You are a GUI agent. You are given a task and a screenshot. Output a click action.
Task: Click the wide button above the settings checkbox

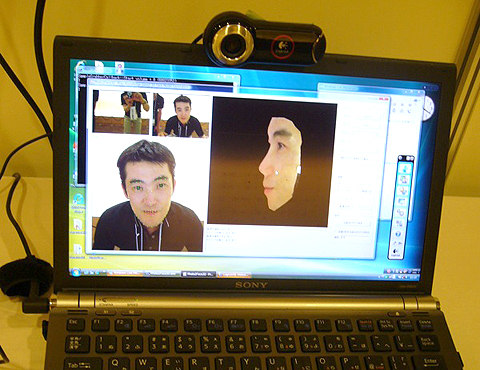point(353,223)
